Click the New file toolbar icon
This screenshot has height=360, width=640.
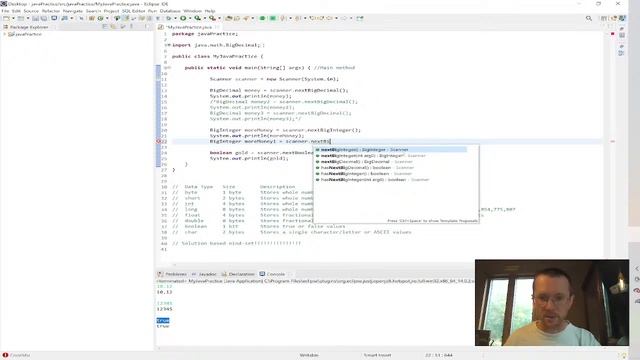click(6, 18)
